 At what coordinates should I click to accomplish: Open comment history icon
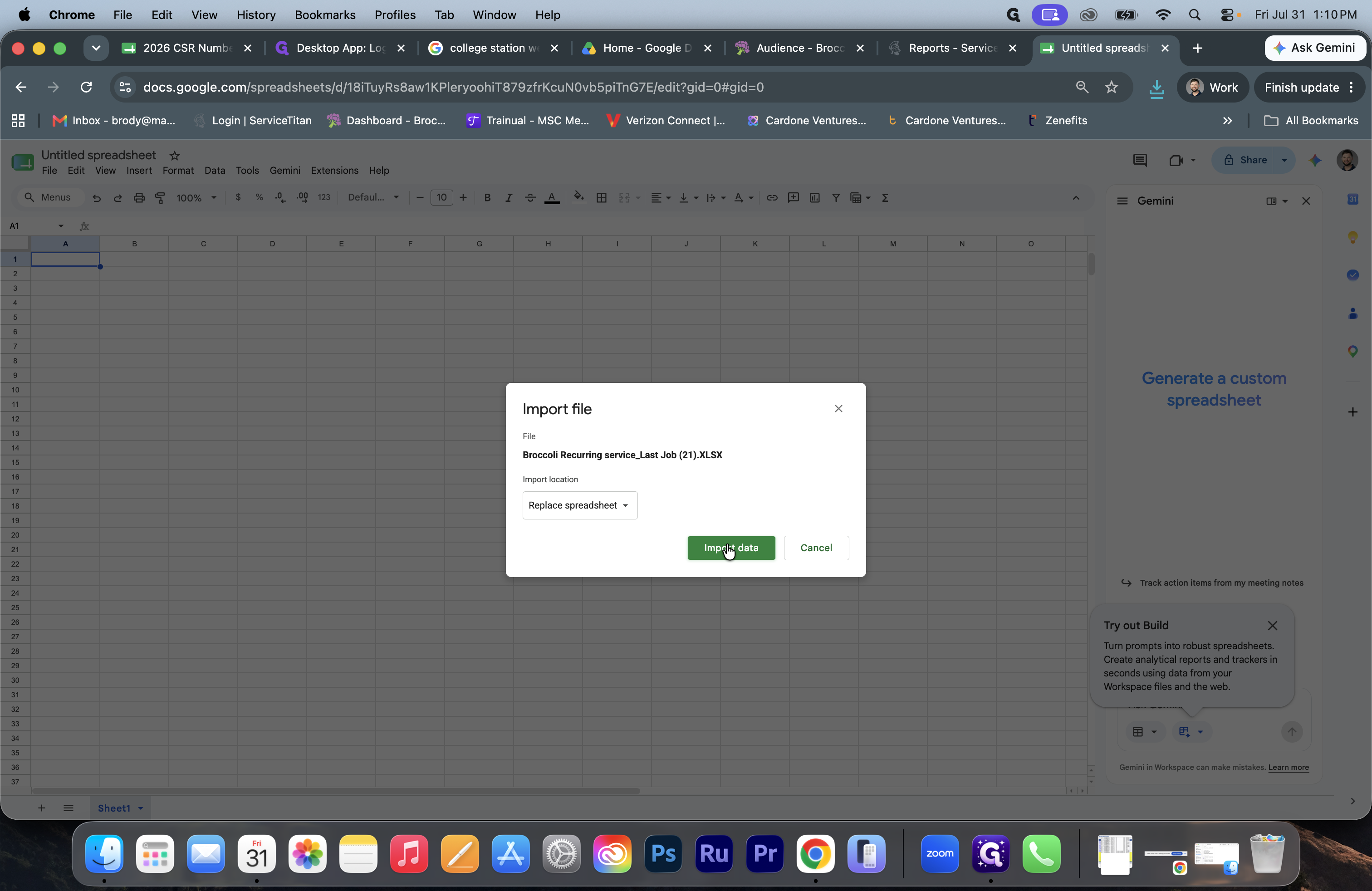(x=1139, y=160)
